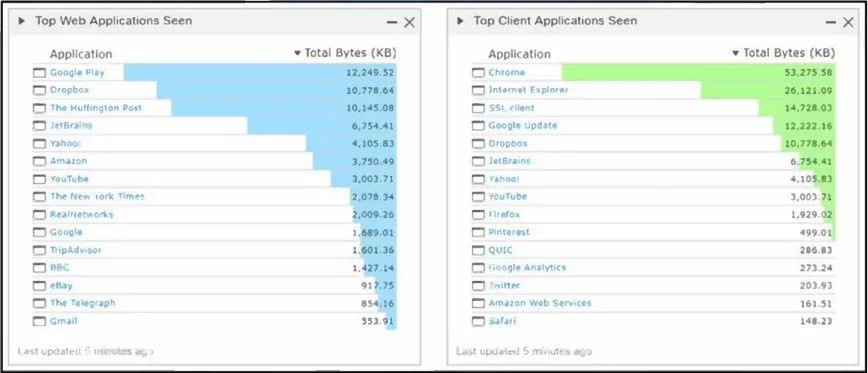Click the window icon beside QUIC
The width and height of the screenshot is (868, 373).
click(478, 250)
